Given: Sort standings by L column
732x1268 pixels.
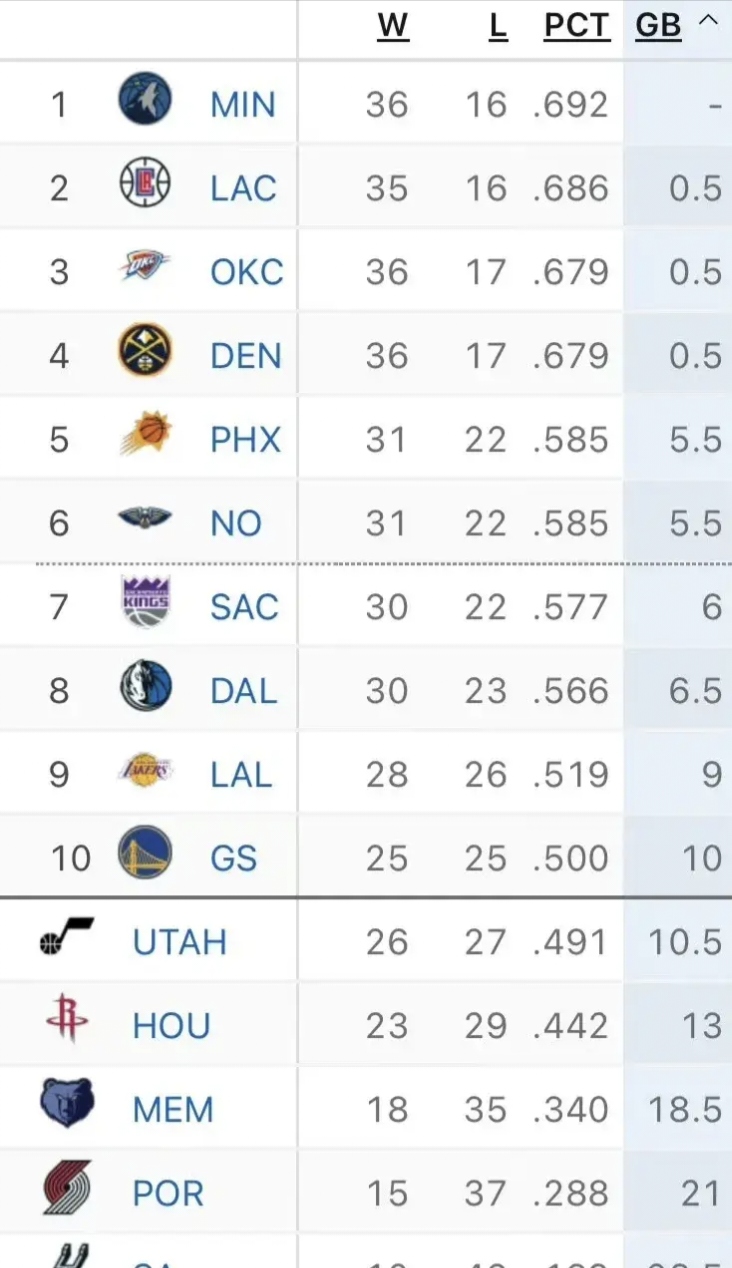Looking at the screenshot, I should click(x=498, y=26).
